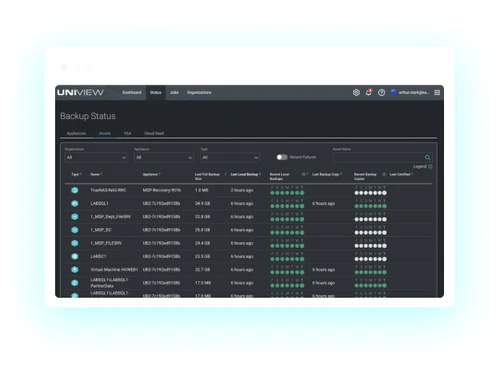Click the user avatar icon
The image size is (500, 375).
[x=394, y=92]
